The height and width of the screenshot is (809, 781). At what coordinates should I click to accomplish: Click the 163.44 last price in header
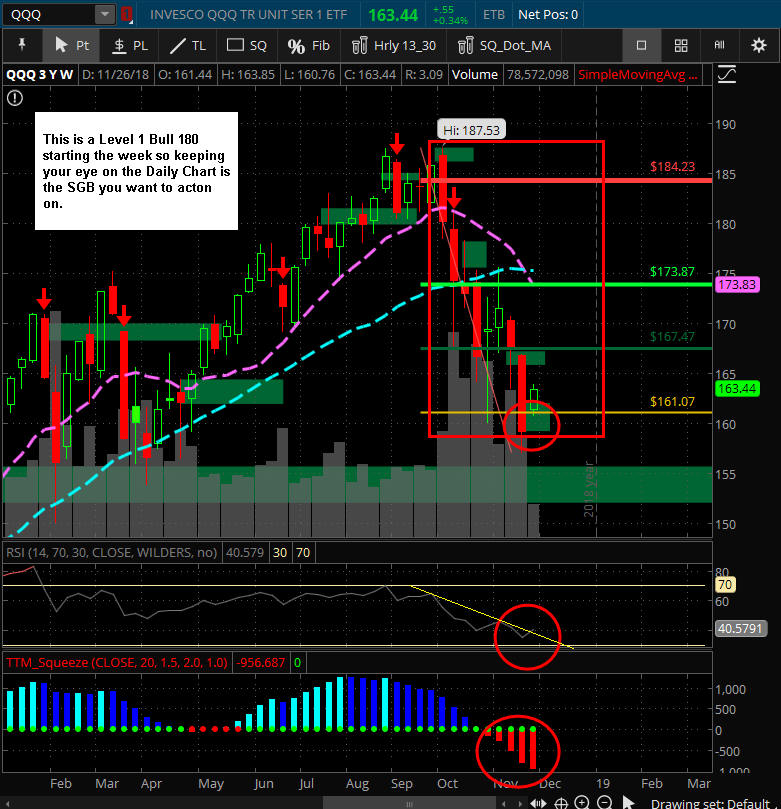[393, 15]
